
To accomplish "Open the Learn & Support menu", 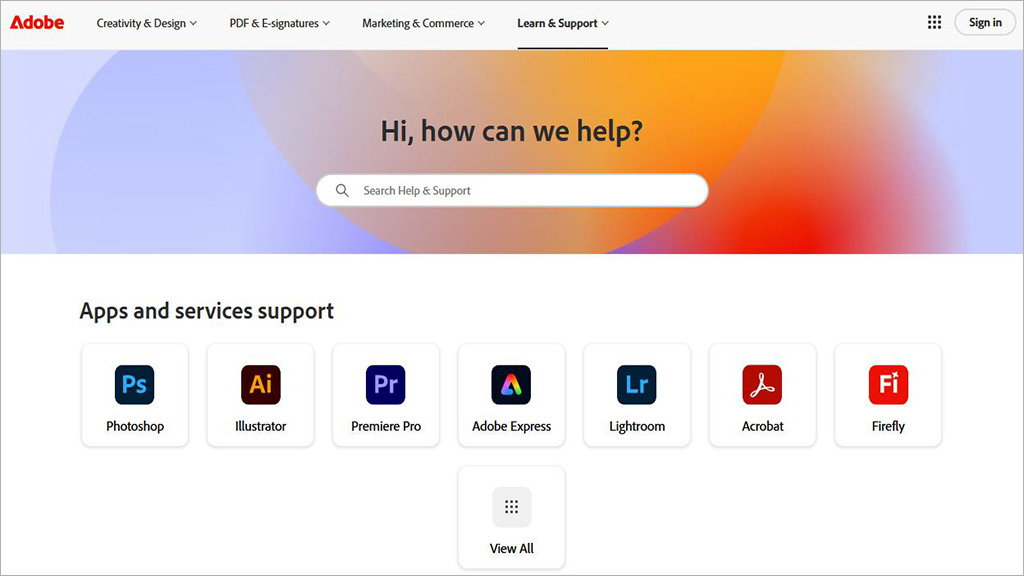I will click(563, 24).
